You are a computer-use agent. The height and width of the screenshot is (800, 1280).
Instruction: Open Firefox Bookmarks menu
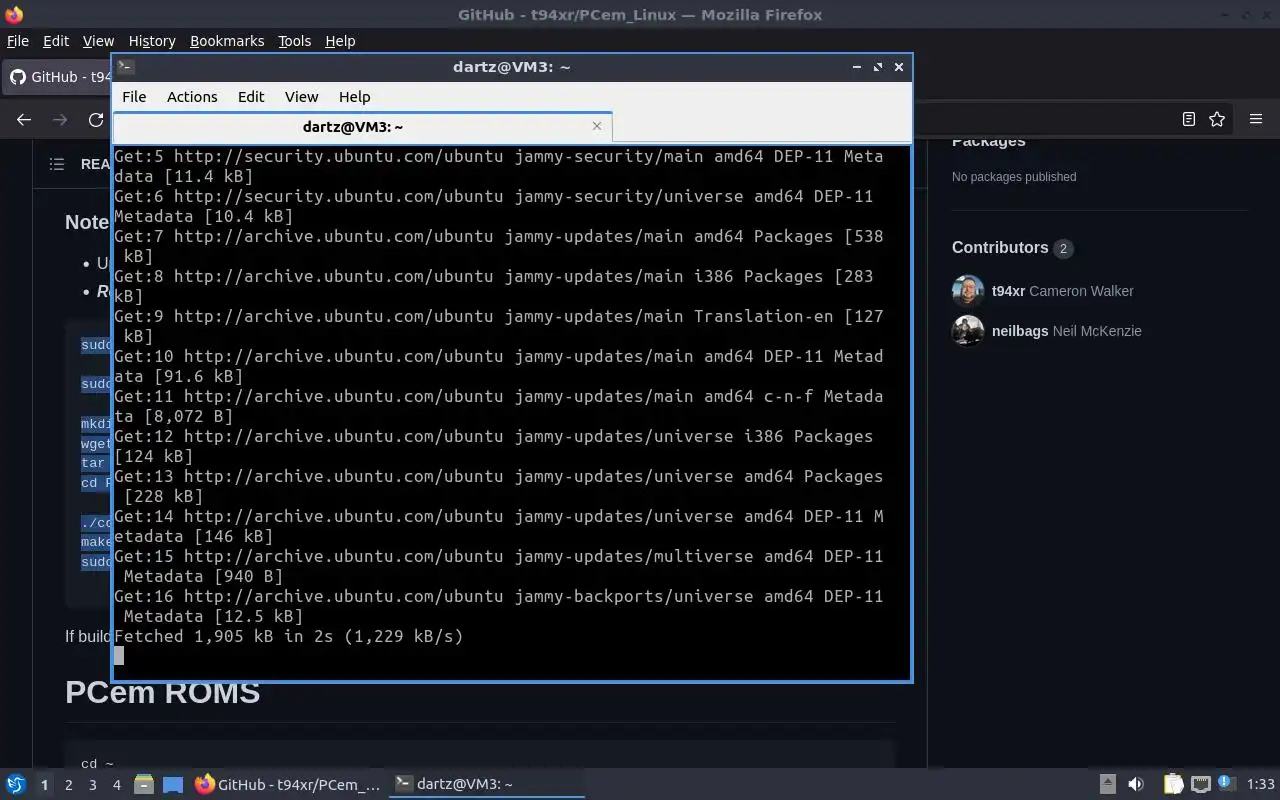click(x=227, y=41)
